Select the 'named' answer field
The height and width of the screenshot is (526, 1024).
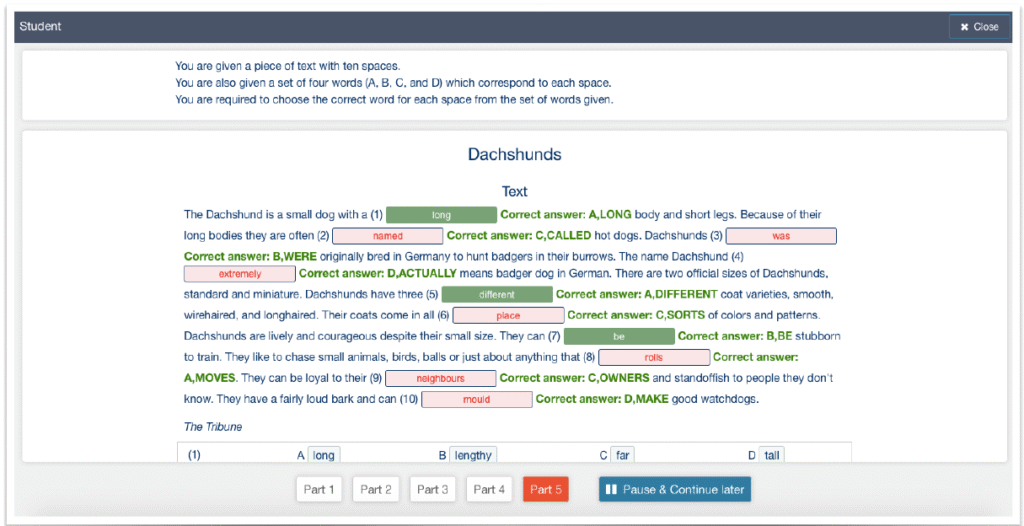click(387, 236)
